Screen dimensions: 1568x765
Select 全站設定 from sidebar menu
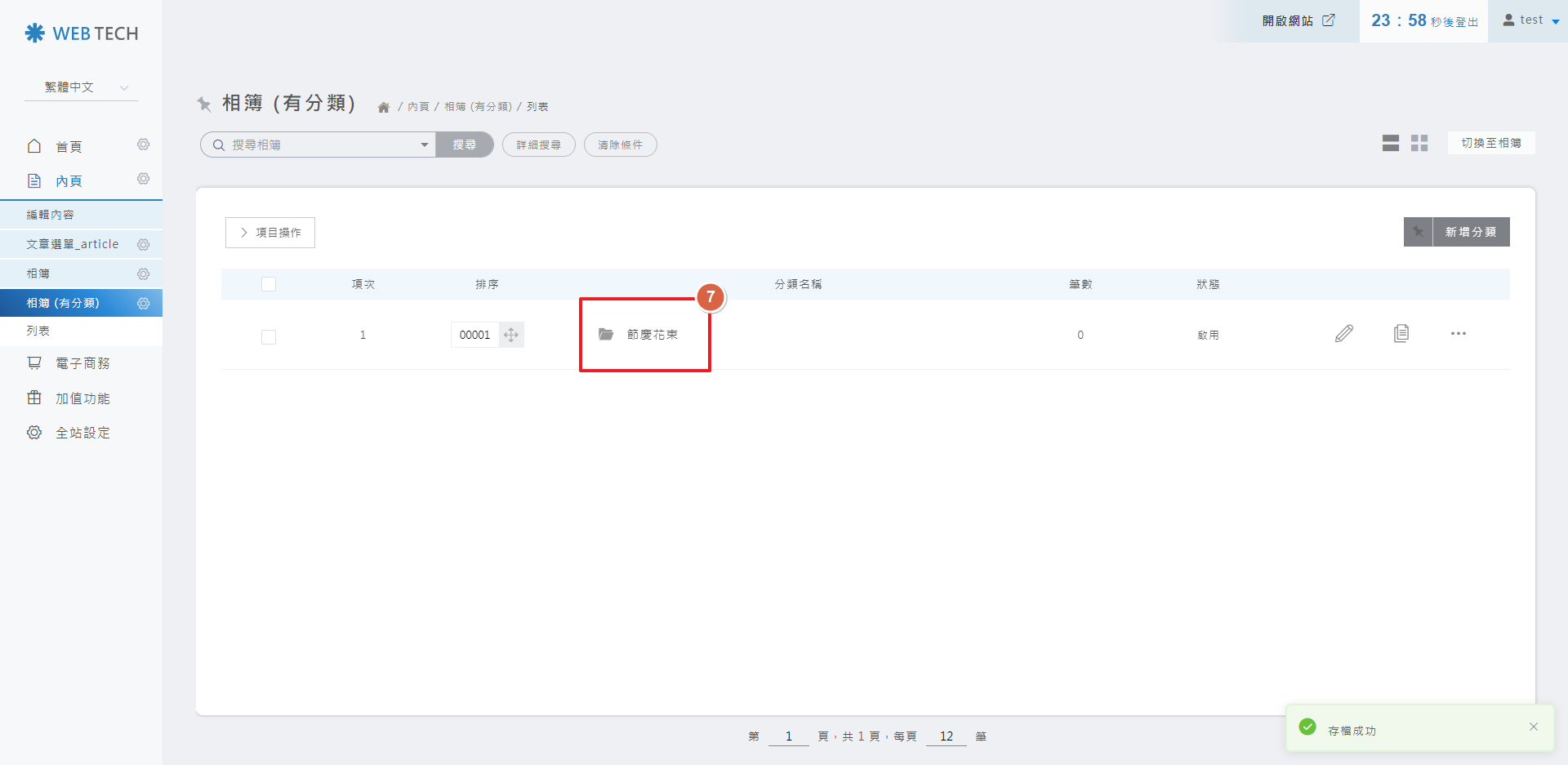[82, 433]
